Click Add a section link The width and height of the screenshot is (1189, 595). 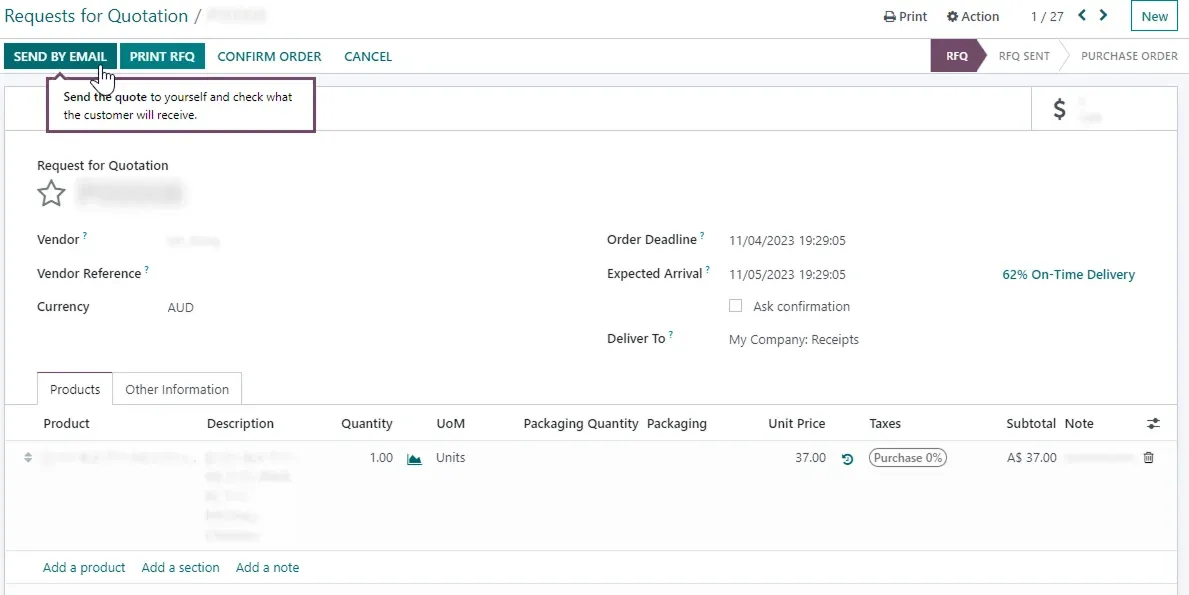[x=180, y=567]
